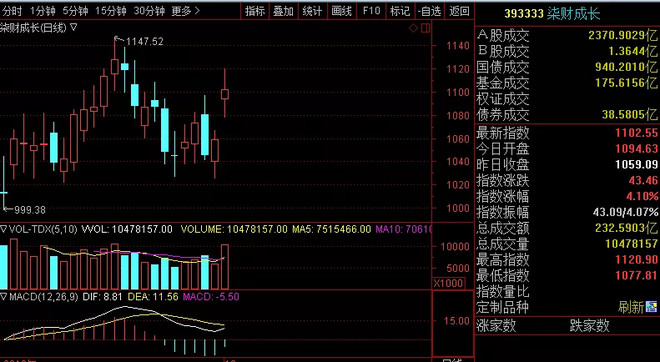The height and width of the screenshot is (362, 660).
Task: Click the 1140 price axis label
Action: [458, 45]
